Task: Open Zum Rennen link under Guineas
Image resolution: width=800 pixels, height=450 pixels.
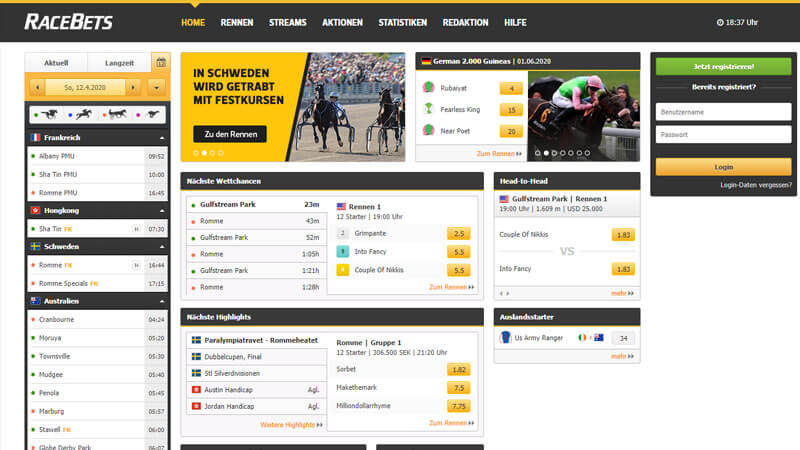Action: click(499, 153)
